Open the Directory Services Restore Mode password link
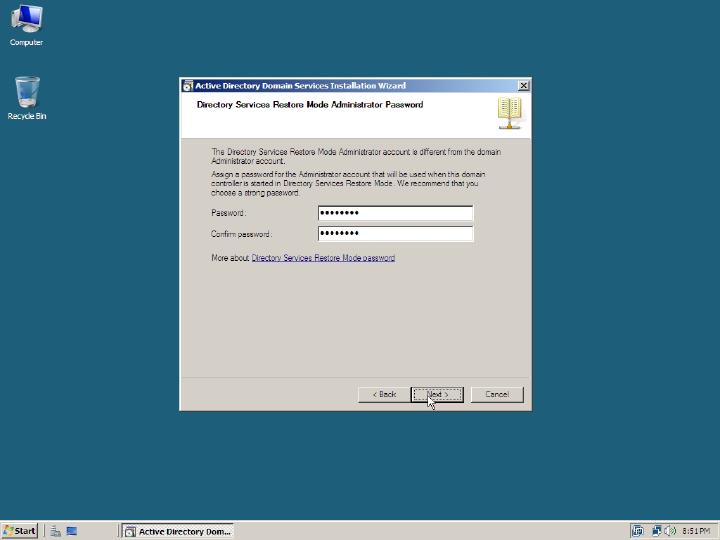 [x=323, y=258]
